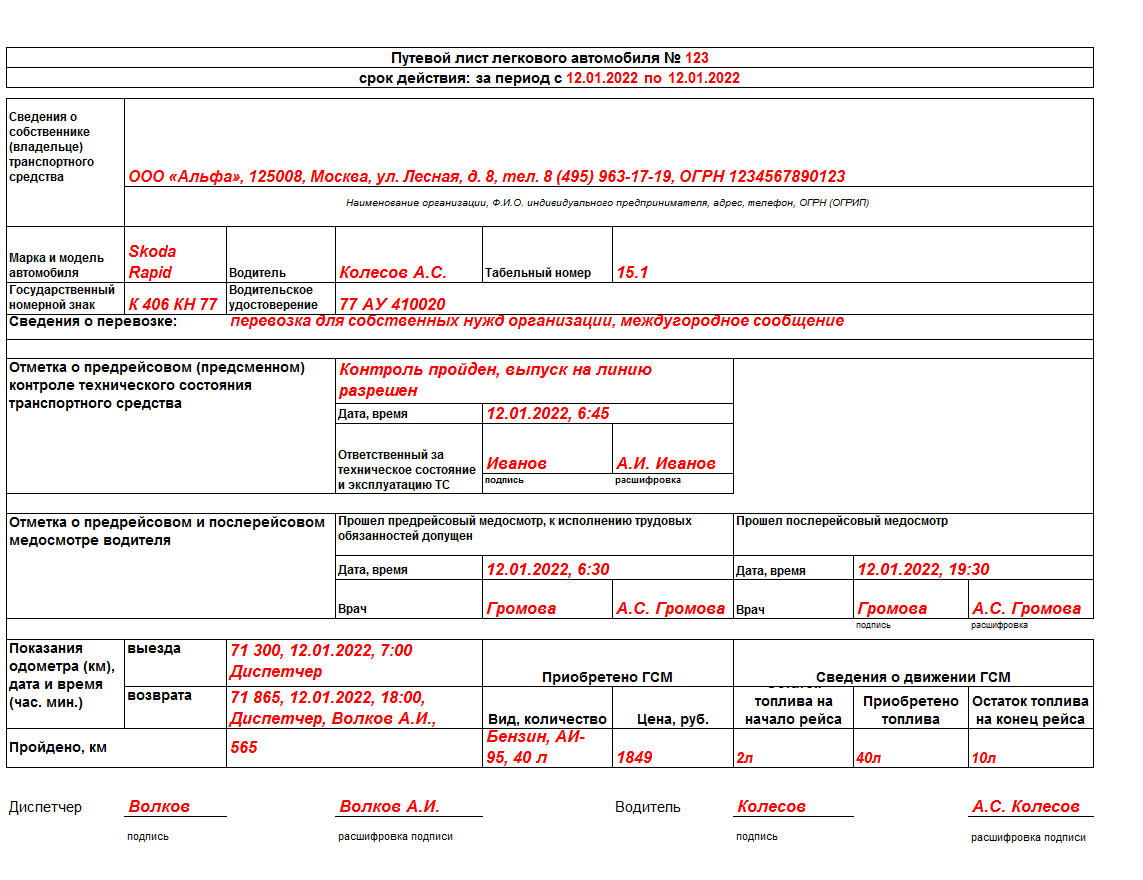1143x880 pixels.
Task: Click the fuel type cell Бензин, АИ-95, 40 л
Action: click(547, 747)
